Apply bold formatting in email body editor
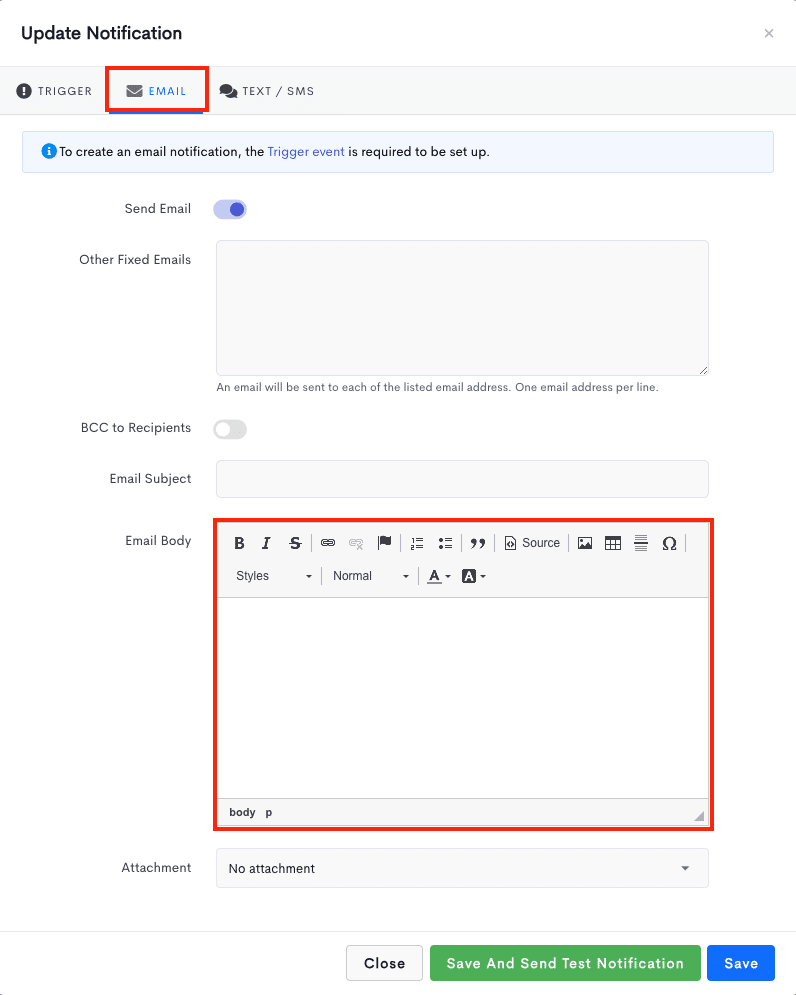The image size is (796, 995). (239, 543)
